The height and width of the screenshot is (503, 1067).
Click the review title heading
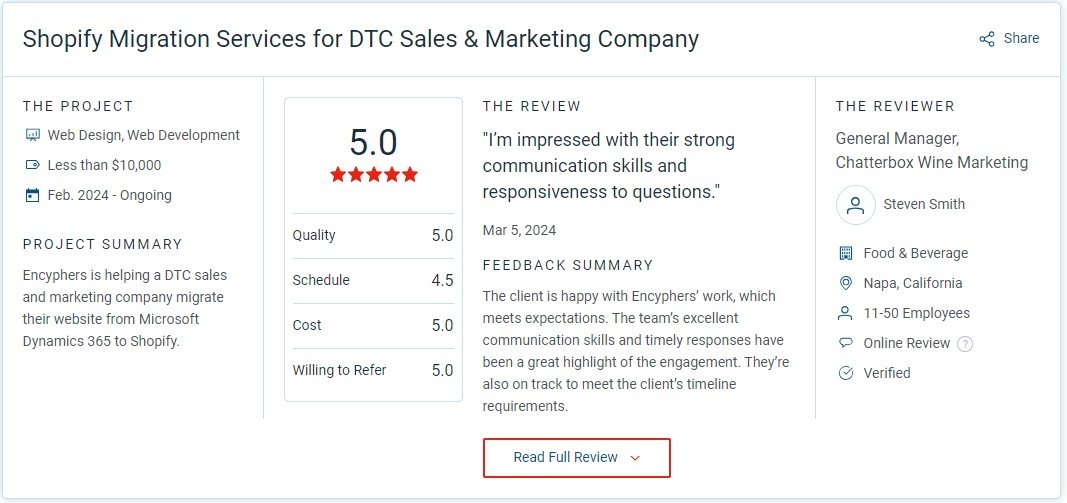coord(360,40)
